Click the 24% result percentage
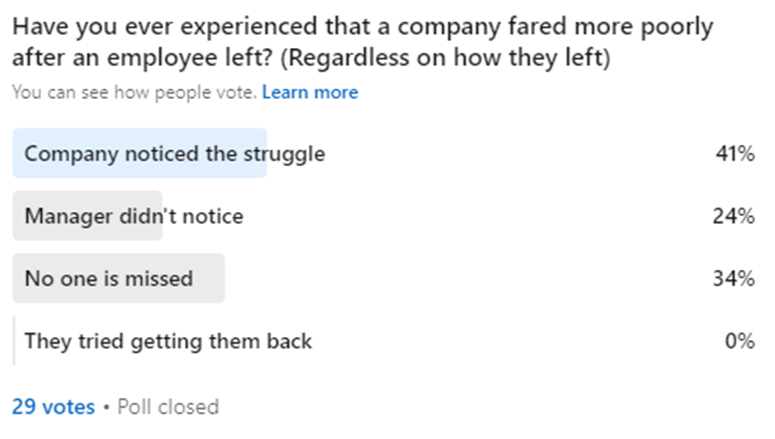This screenshot has height=439, width=775. tap(738, 216)
